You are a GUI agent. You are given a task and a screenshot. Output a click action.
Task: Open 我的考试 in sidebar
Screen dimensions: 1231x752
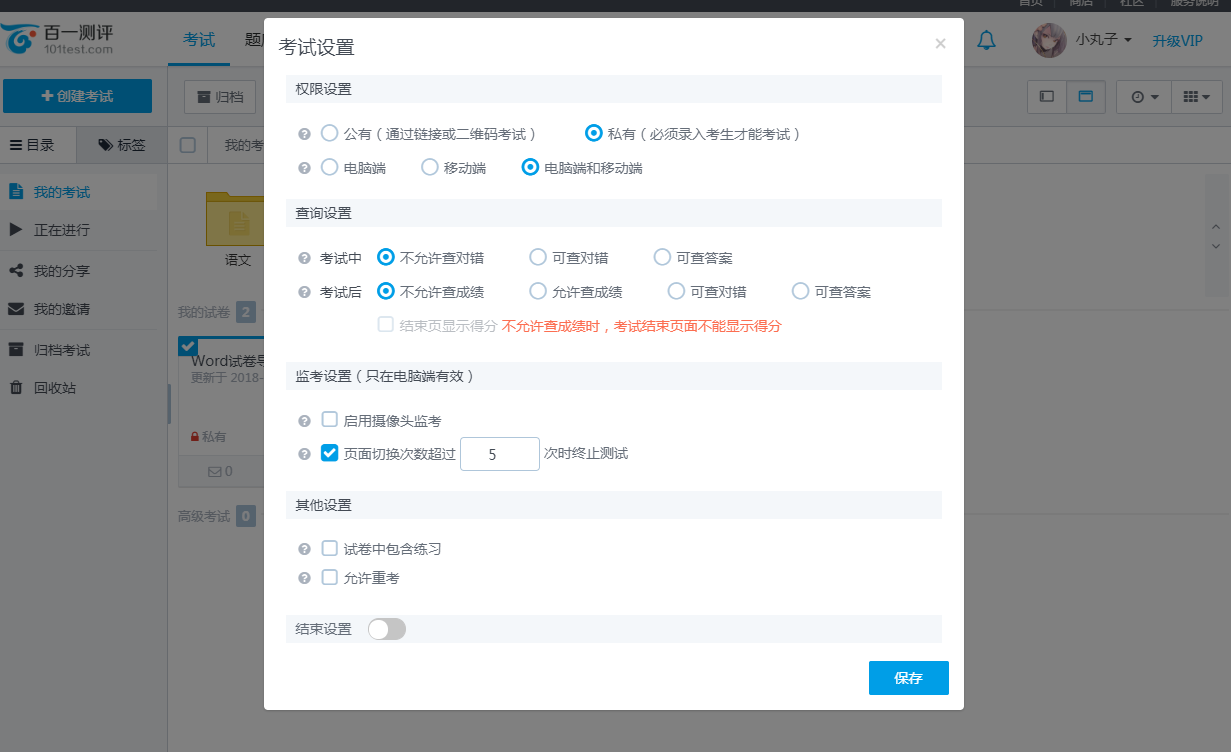click(x=79, y=192)
